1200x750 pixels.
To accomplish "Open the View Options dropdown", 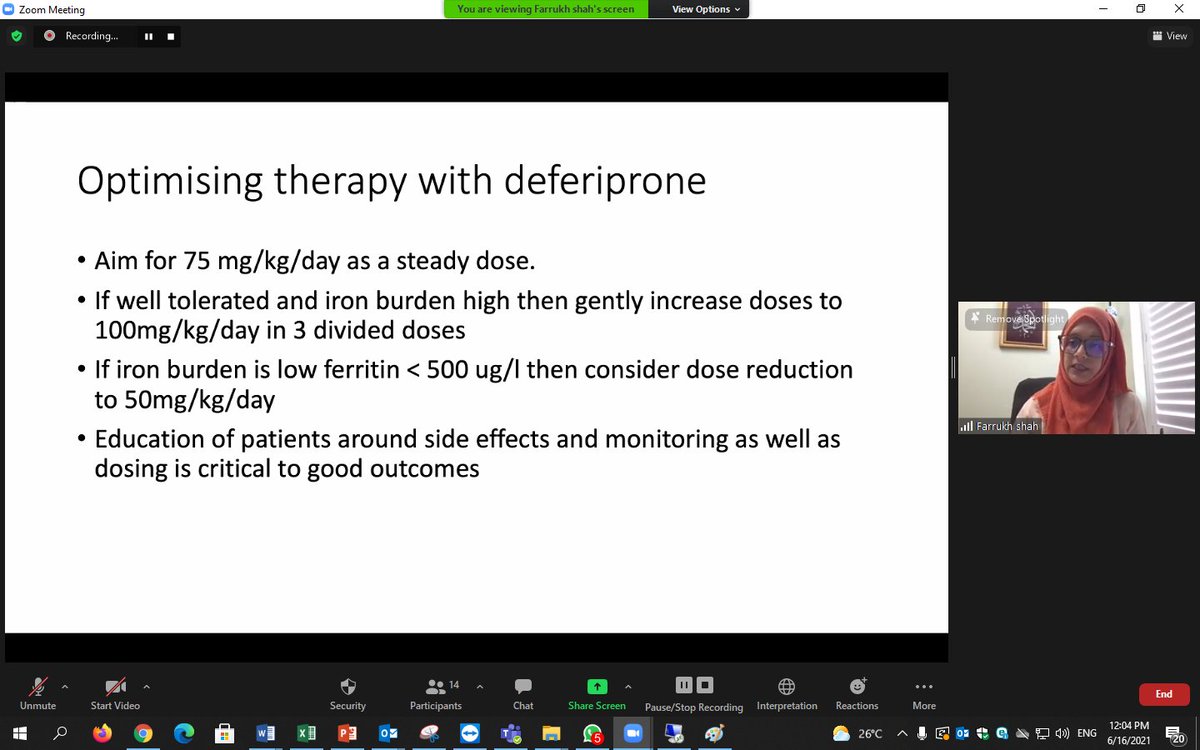I will (x=706, y=9).
